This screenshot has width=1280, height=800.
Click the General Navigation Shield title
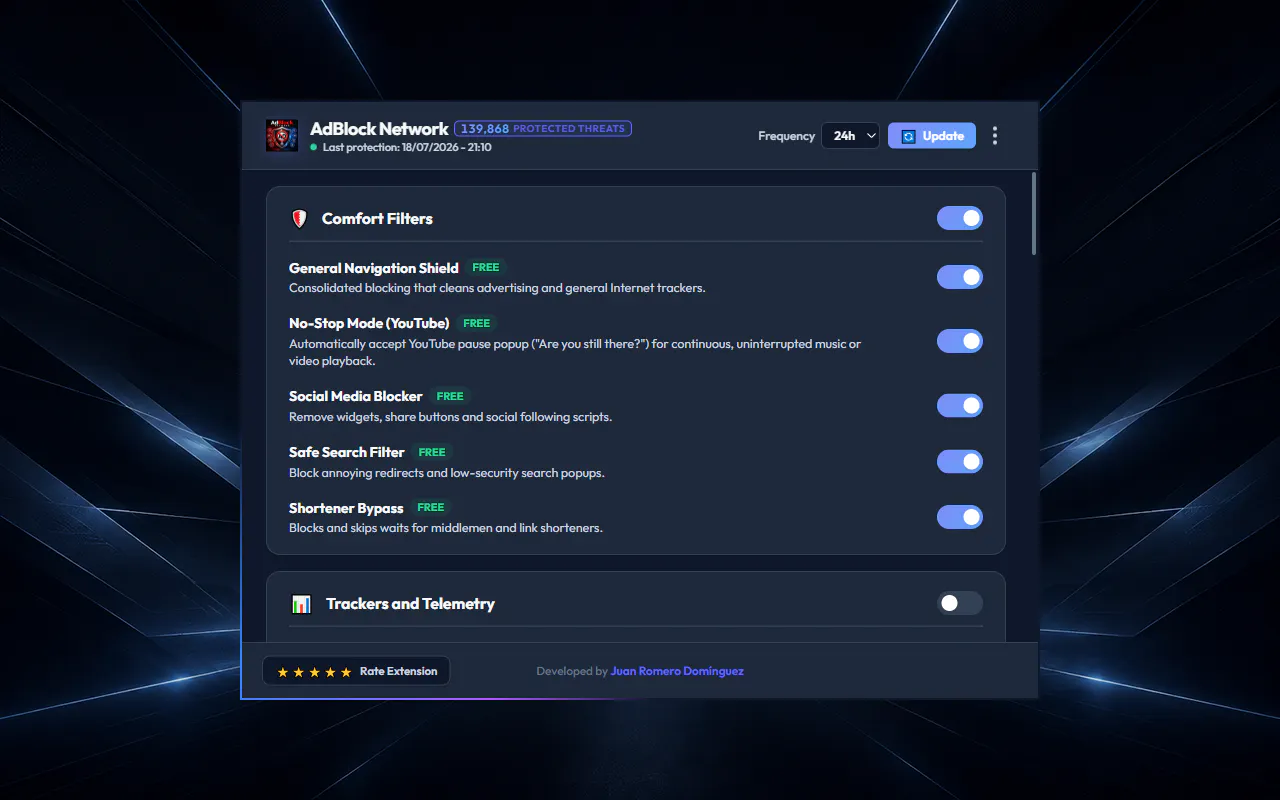click(x=374, y=268)
